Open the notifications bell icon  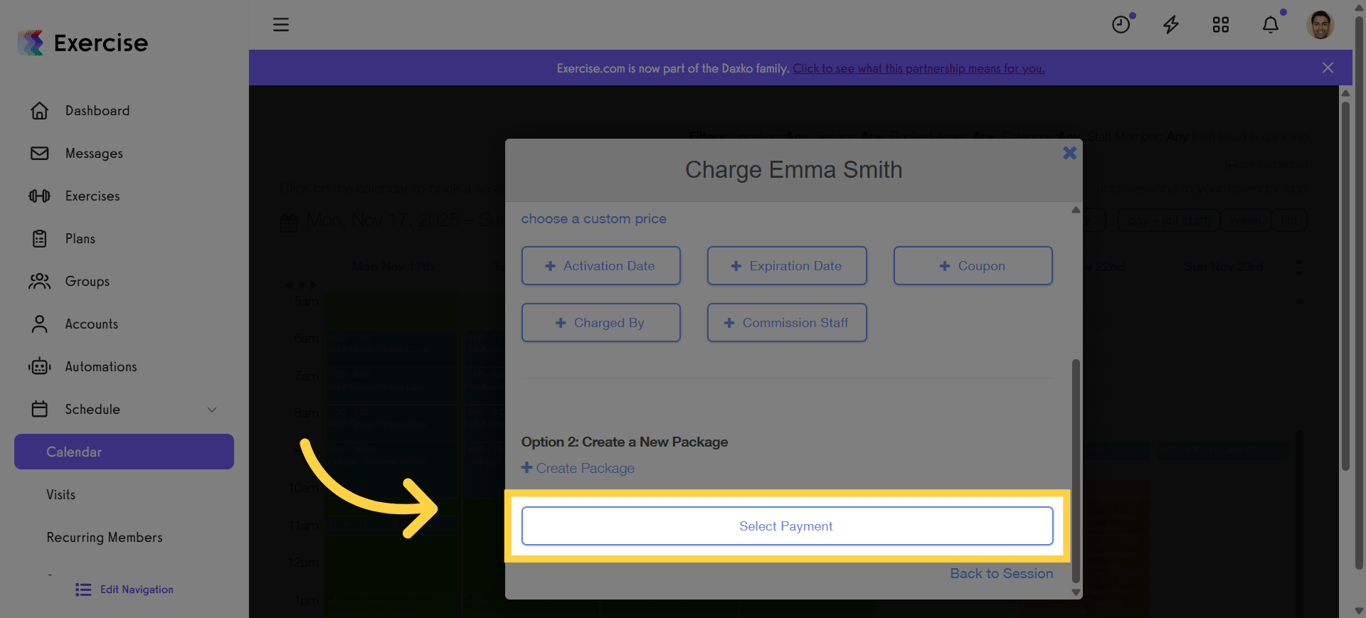(x=1270, y=24)
